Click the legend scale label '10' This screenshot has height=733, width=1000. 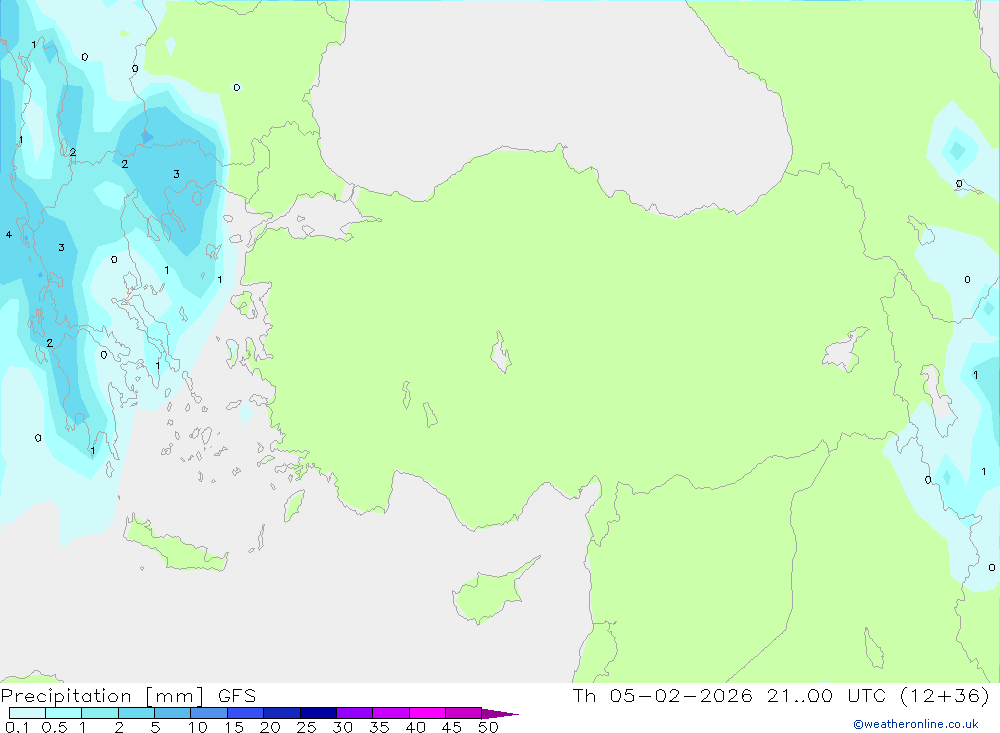pos(198,727)
